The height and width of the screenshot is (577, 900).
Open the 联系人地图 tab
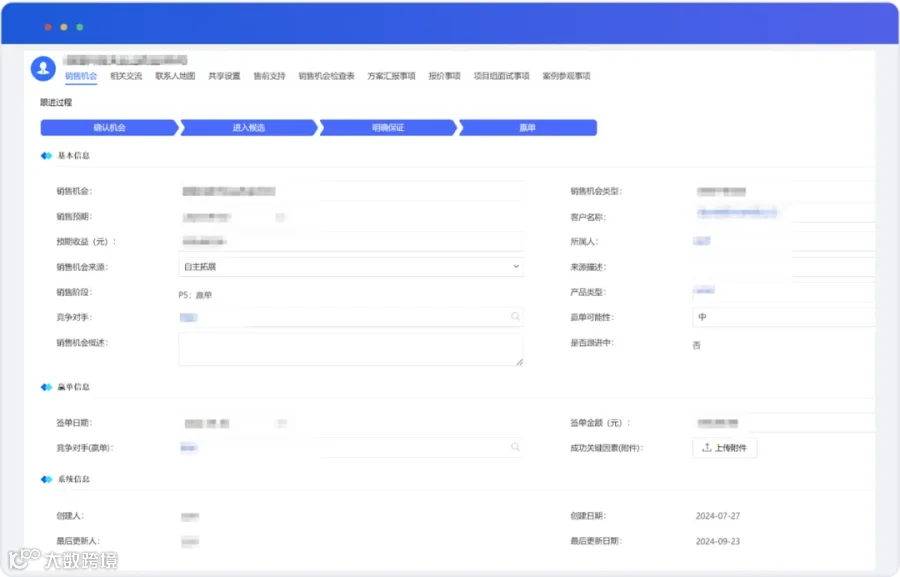(x=175, y=76)
